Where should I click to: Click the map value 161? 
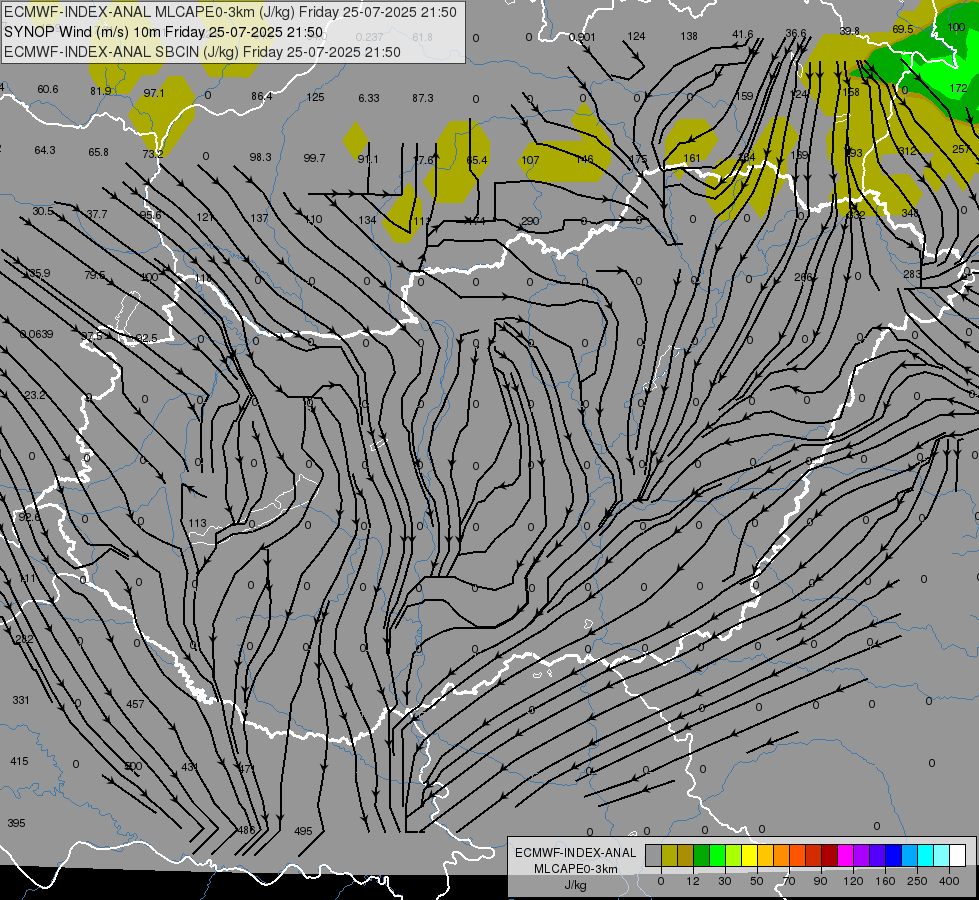pyautogui.click(x=692, y=158)
